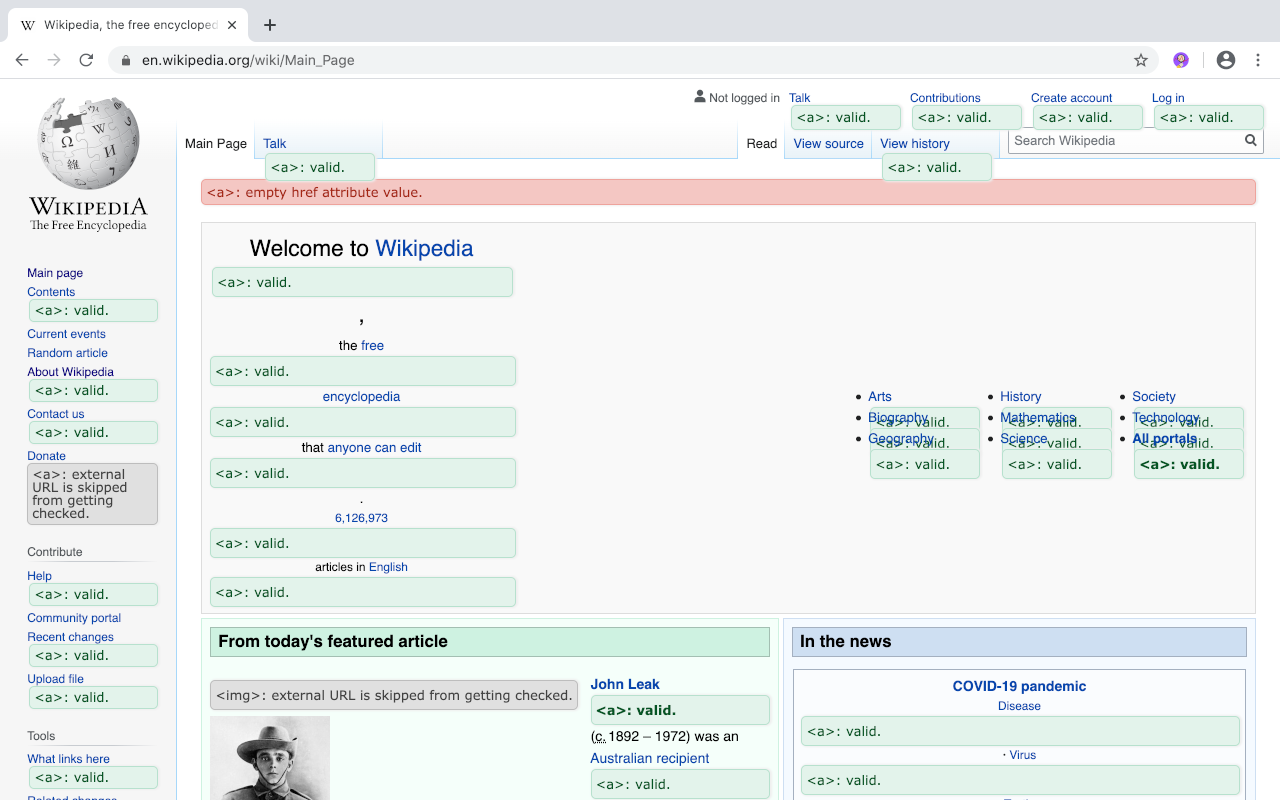The image size is (1280, 800).
Task: Close the Wikipedia browser tab
Action: [230, 25]
